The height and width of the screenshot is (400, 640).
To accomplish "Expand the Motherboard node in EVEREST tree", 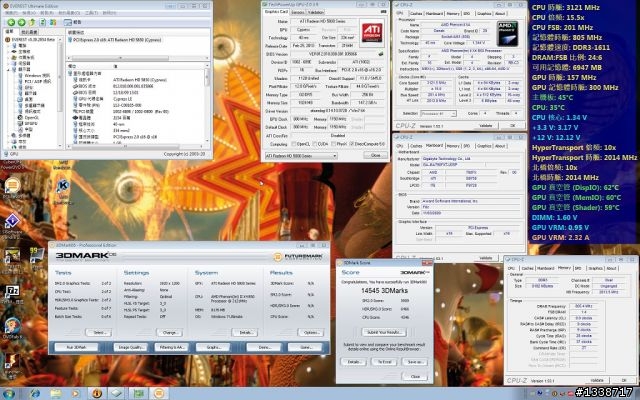I will pos(9,52).
